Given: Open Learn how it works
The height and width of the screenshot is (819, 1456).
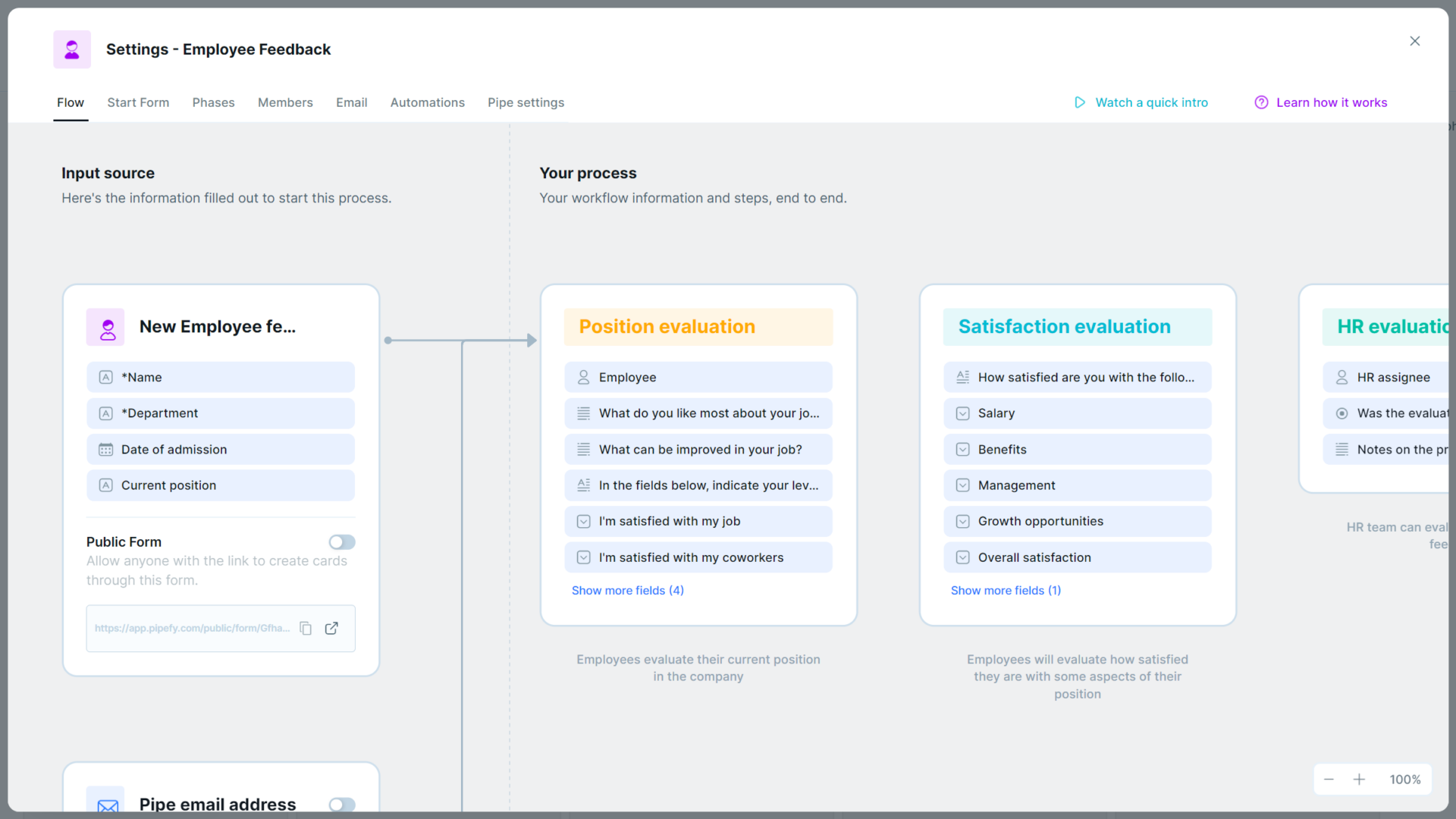Looking at the screenshot, I should point(1332,102).
